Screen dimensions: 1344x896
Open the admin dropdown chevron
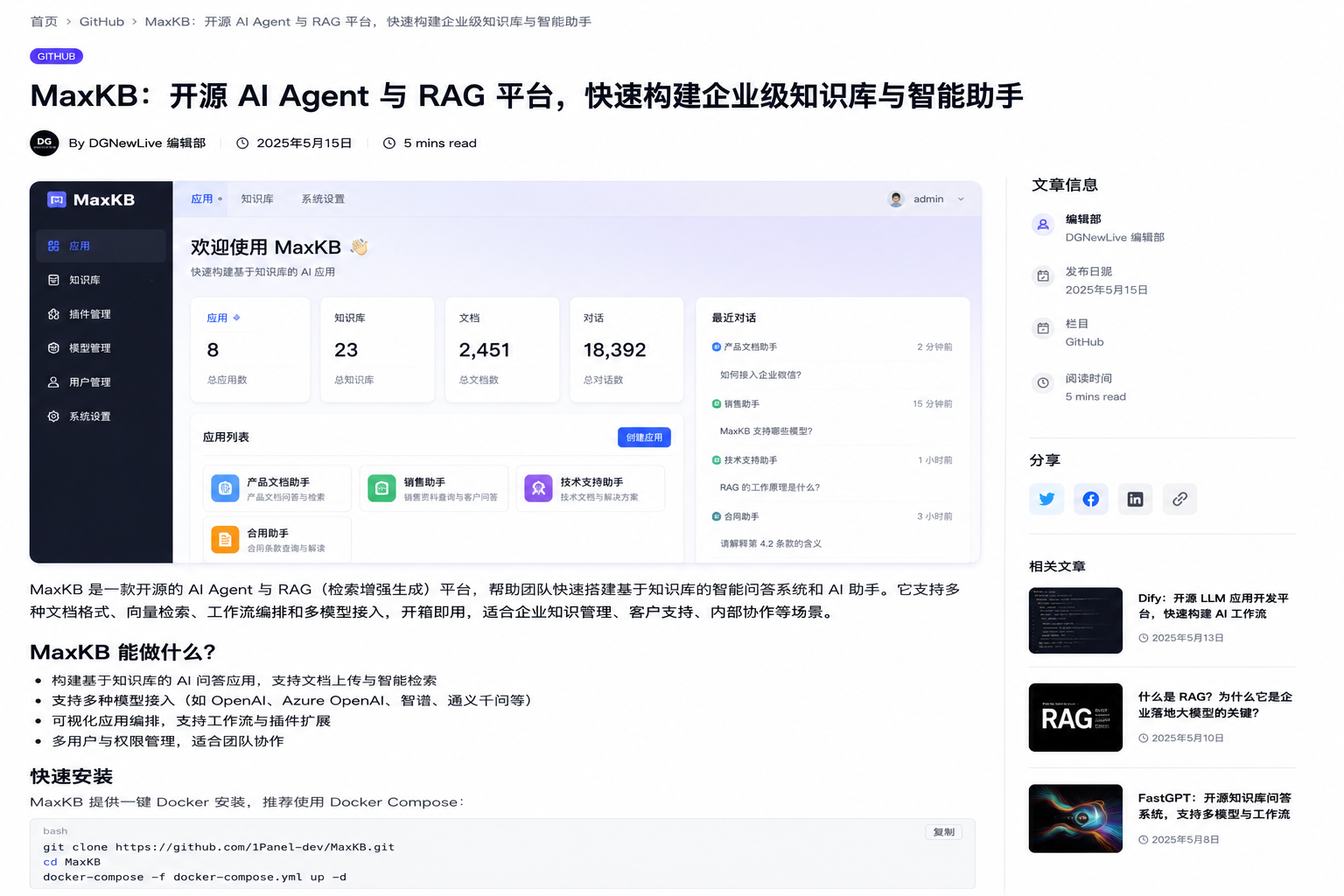point(961,199)
